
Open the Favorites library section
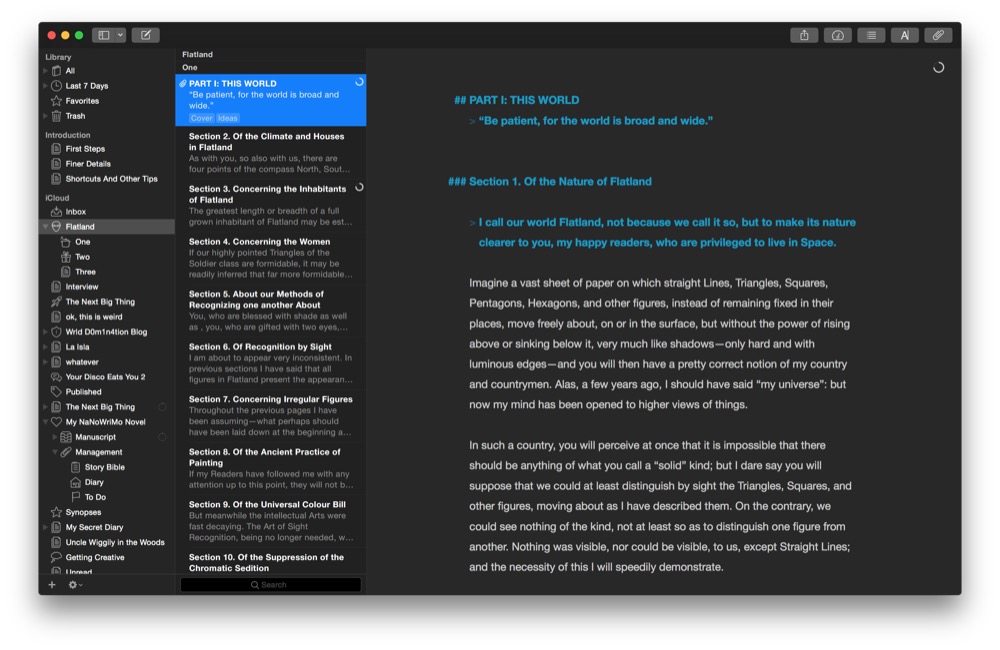[82, 101]
